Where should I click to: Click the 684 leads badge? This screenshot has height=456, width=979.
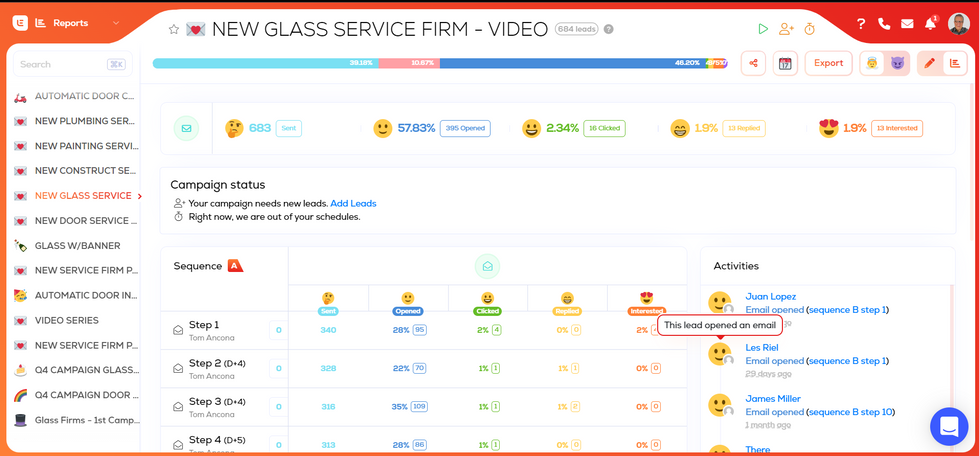point(576,29)
